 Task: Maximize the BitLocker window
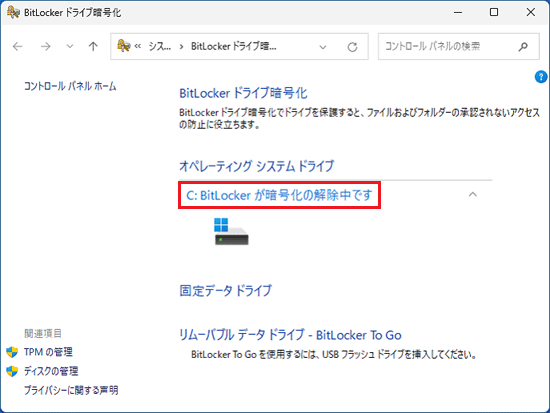[494, 12]
